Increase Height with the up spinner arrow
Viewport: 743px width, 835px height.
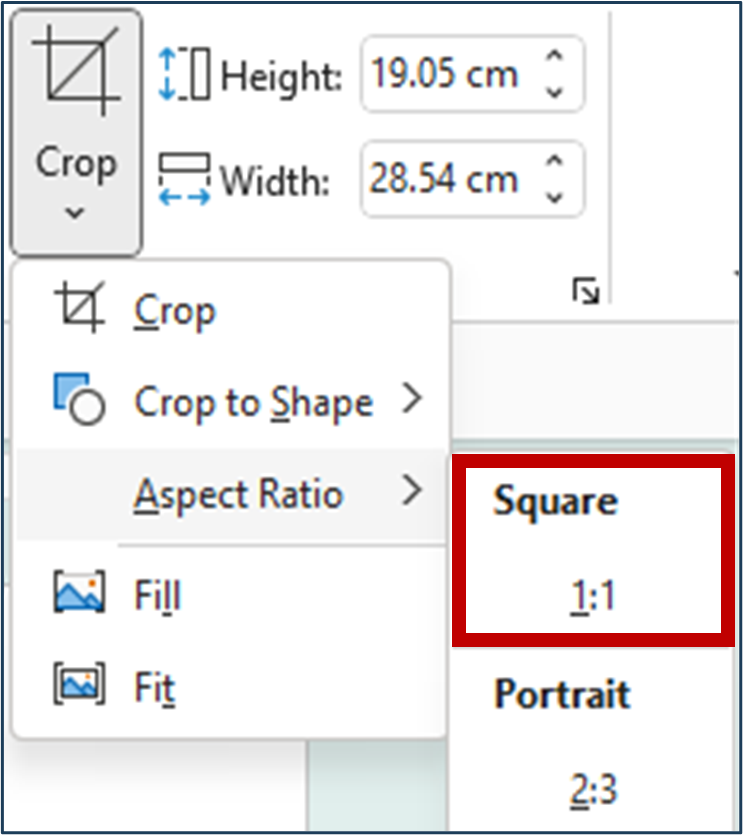point(554,56)
